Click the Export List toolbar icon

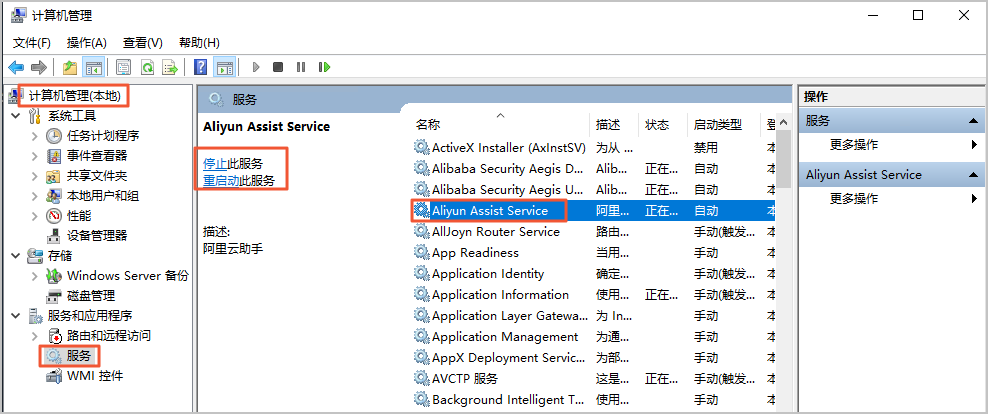point(171,67)
